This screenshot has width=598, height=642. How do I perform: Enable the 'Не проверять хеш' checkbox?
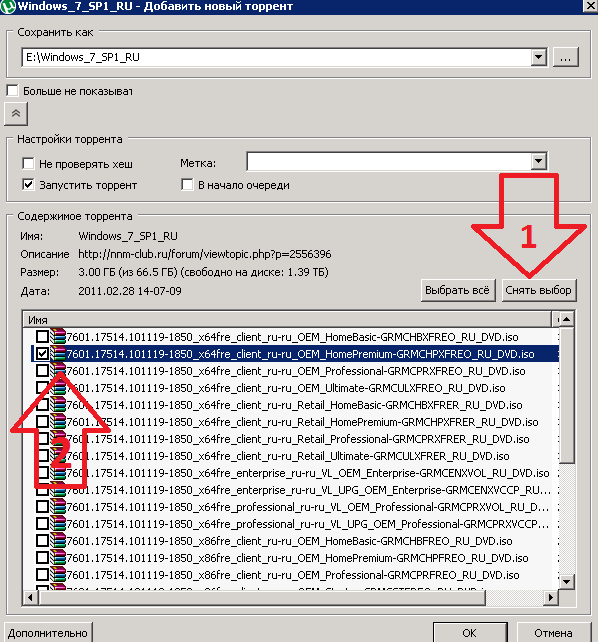point(28,164)
